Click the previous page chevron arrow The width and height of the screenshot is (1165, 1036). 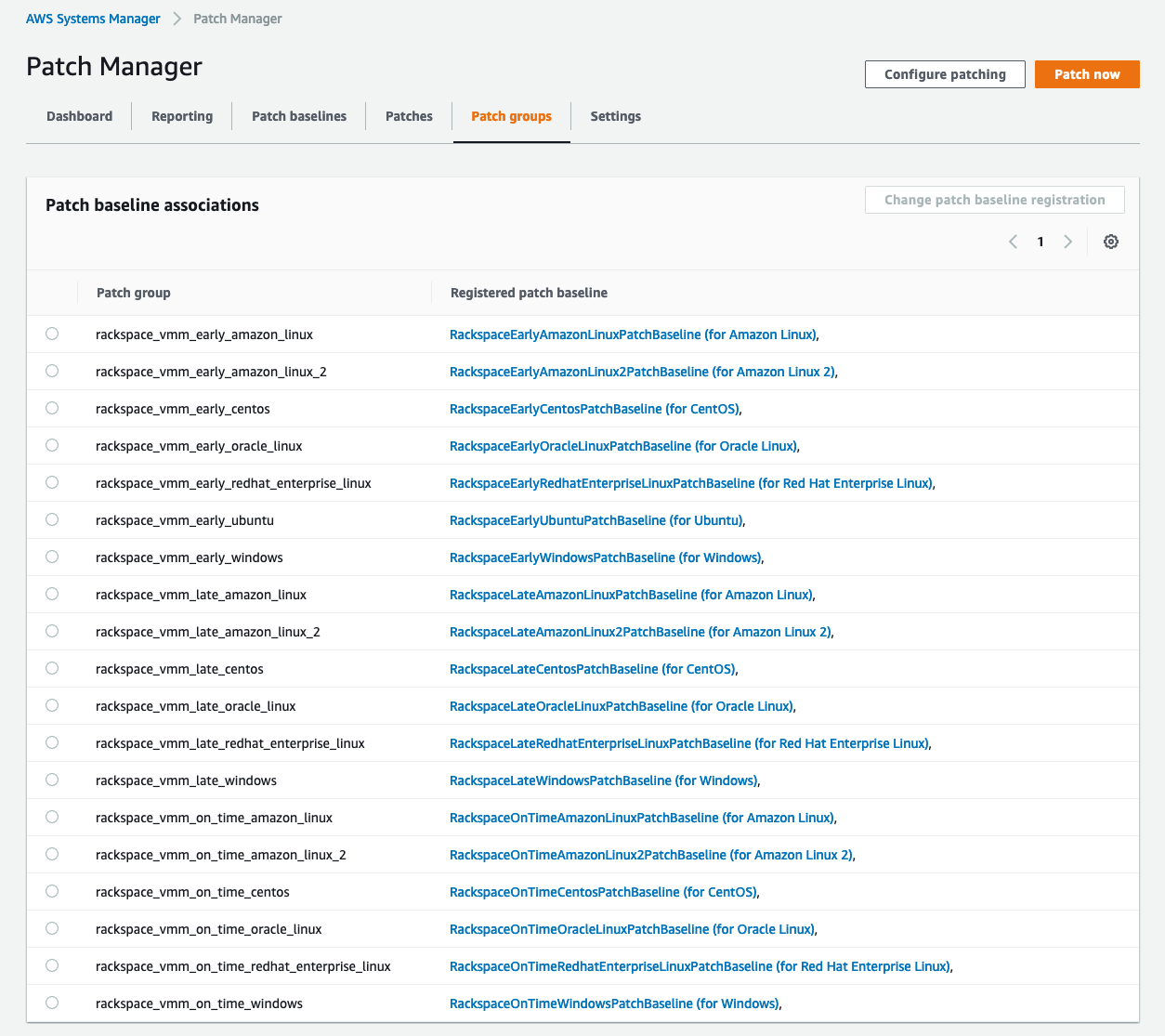pyautogui.click(x=1013, y=241)
